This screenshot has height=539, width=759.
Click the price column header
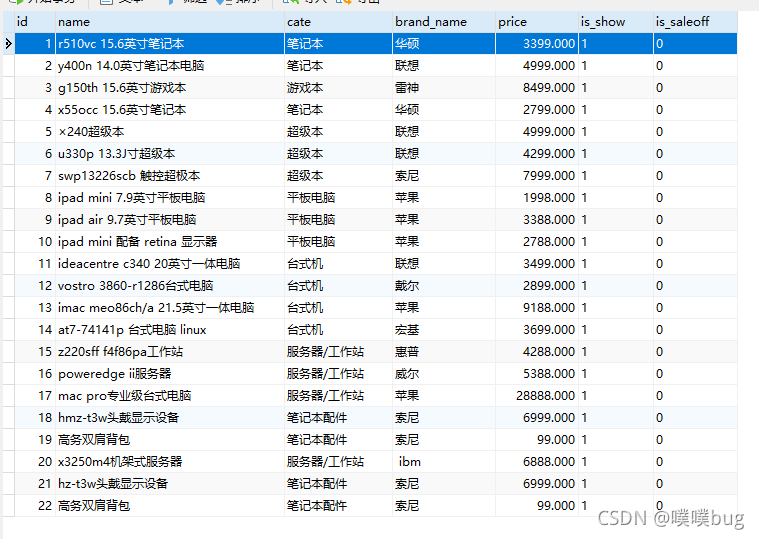(x=536, y=22)
